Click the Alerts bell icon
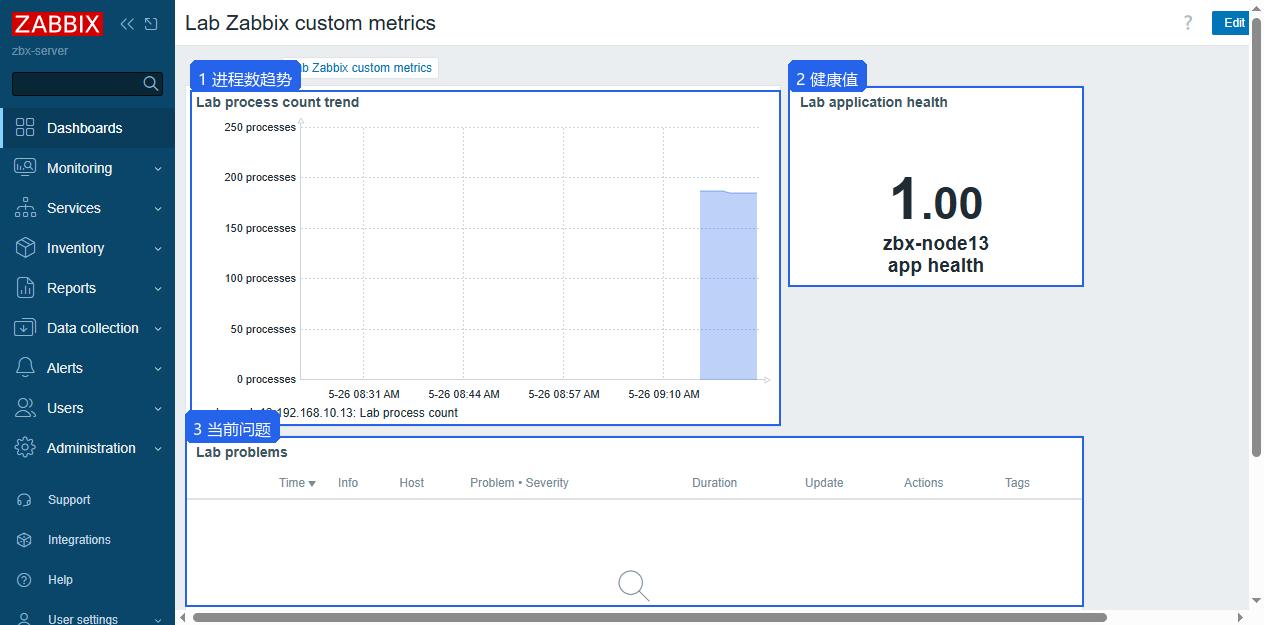This screenshot has width=1264, height=625. 25,368
